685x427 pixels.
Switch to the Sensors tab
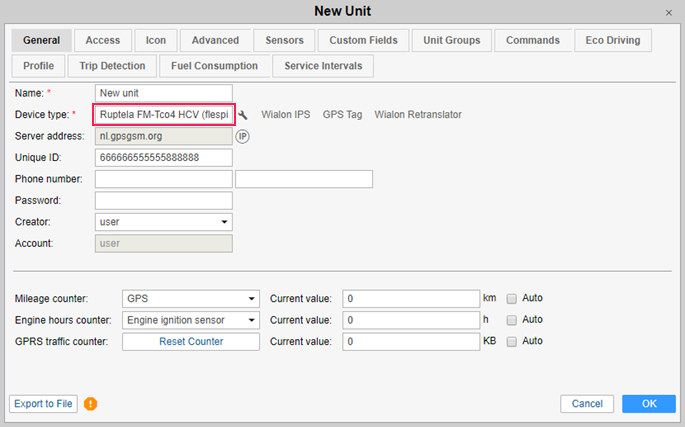pos(284,41)
